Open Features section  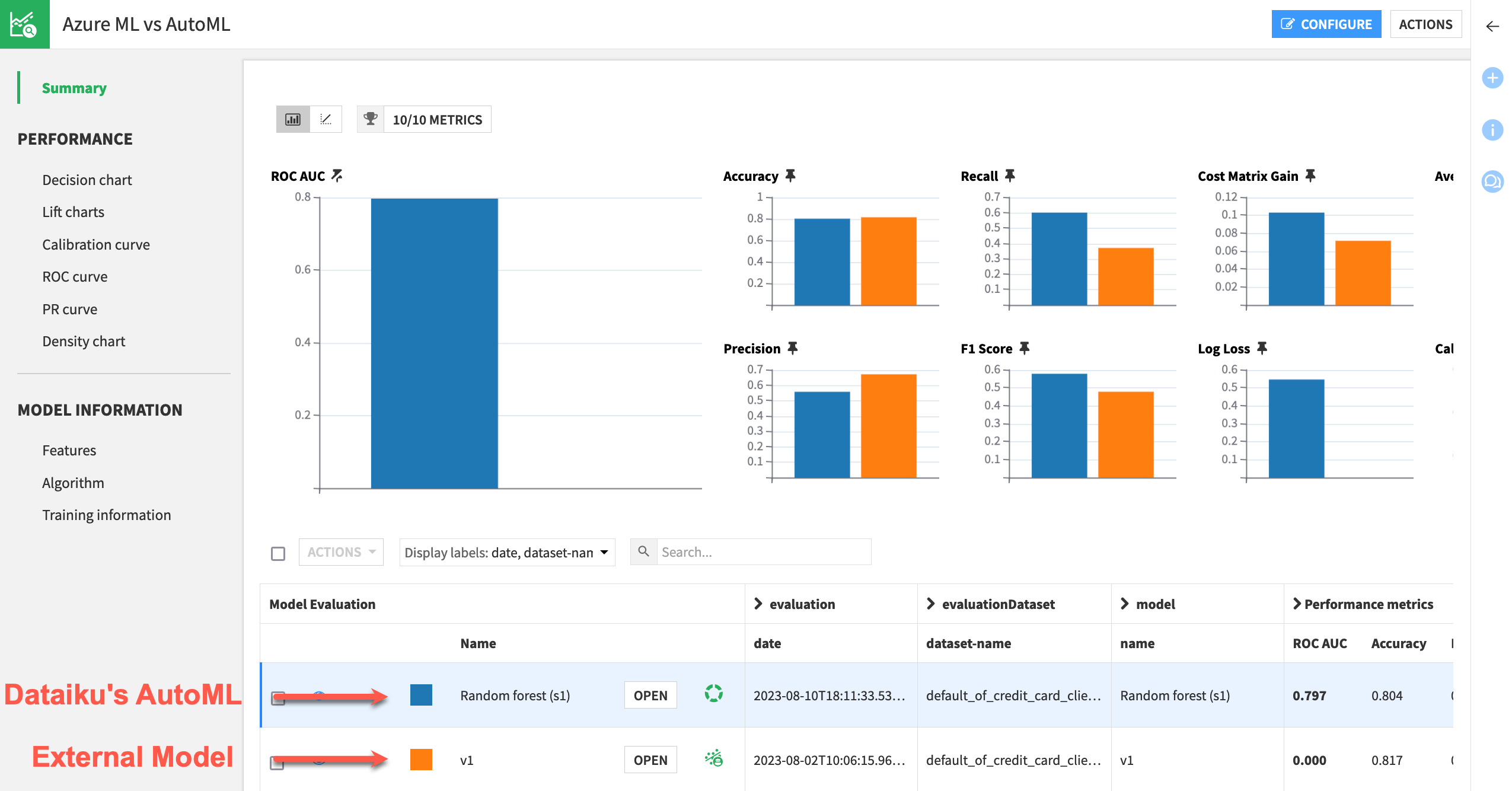coord(69,450)
